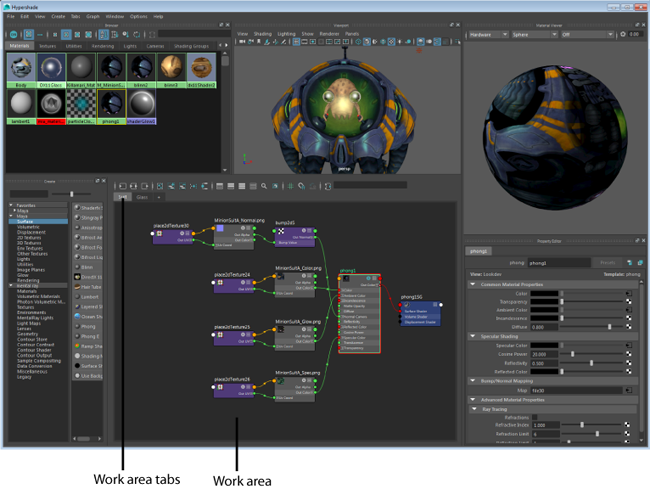Collapse the mental ray tree category
Screen dimensions: 650x489
tap(11, 286)
